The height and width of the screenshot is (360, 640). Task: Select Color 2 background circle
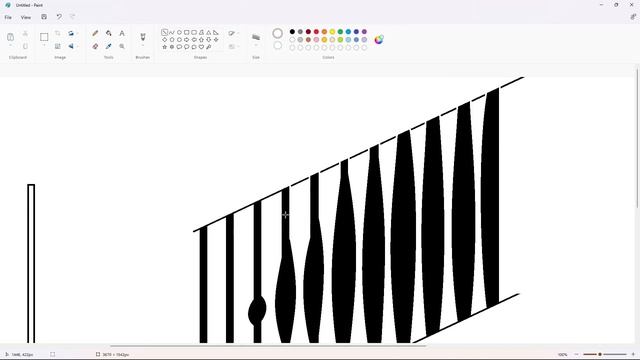point(278,45)
